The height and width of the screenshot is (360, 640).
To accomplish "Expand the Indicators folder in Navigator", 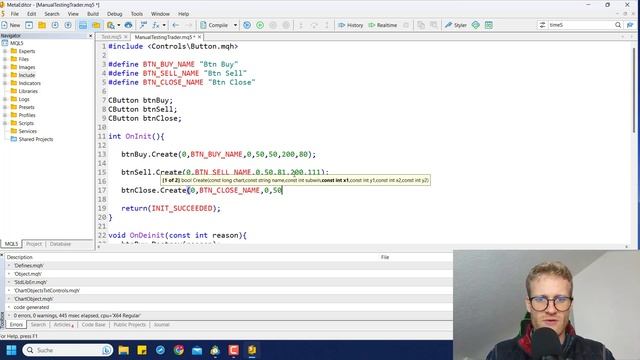I will (5, 83).
